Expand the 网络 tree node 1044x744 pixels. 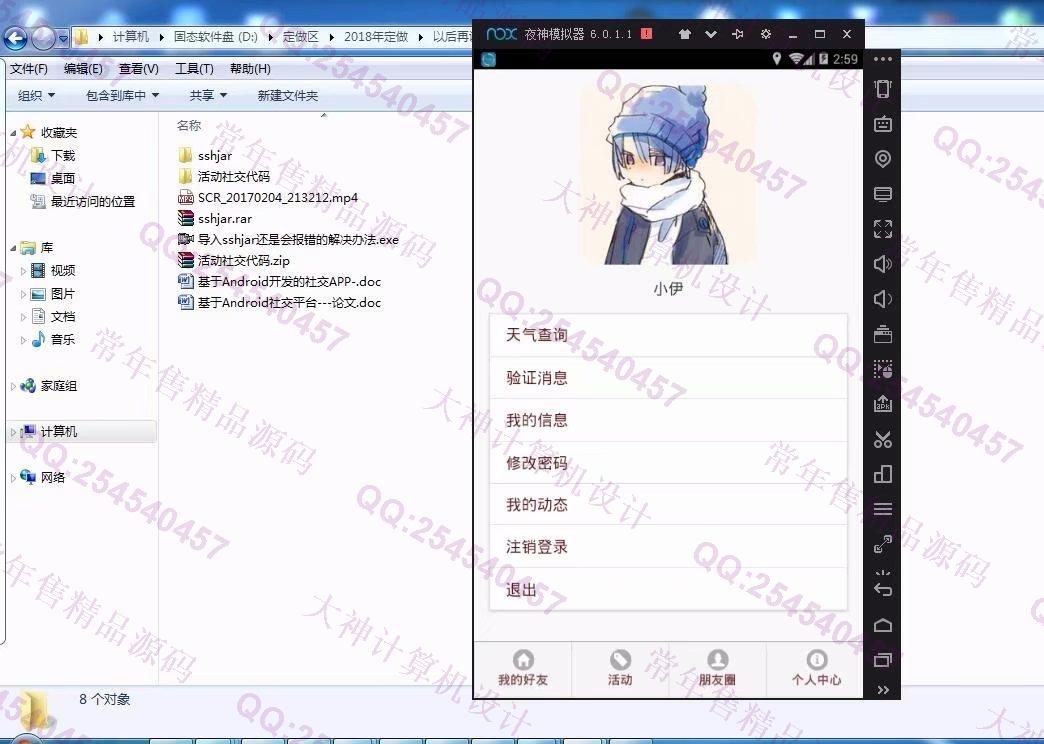point(13,478)
